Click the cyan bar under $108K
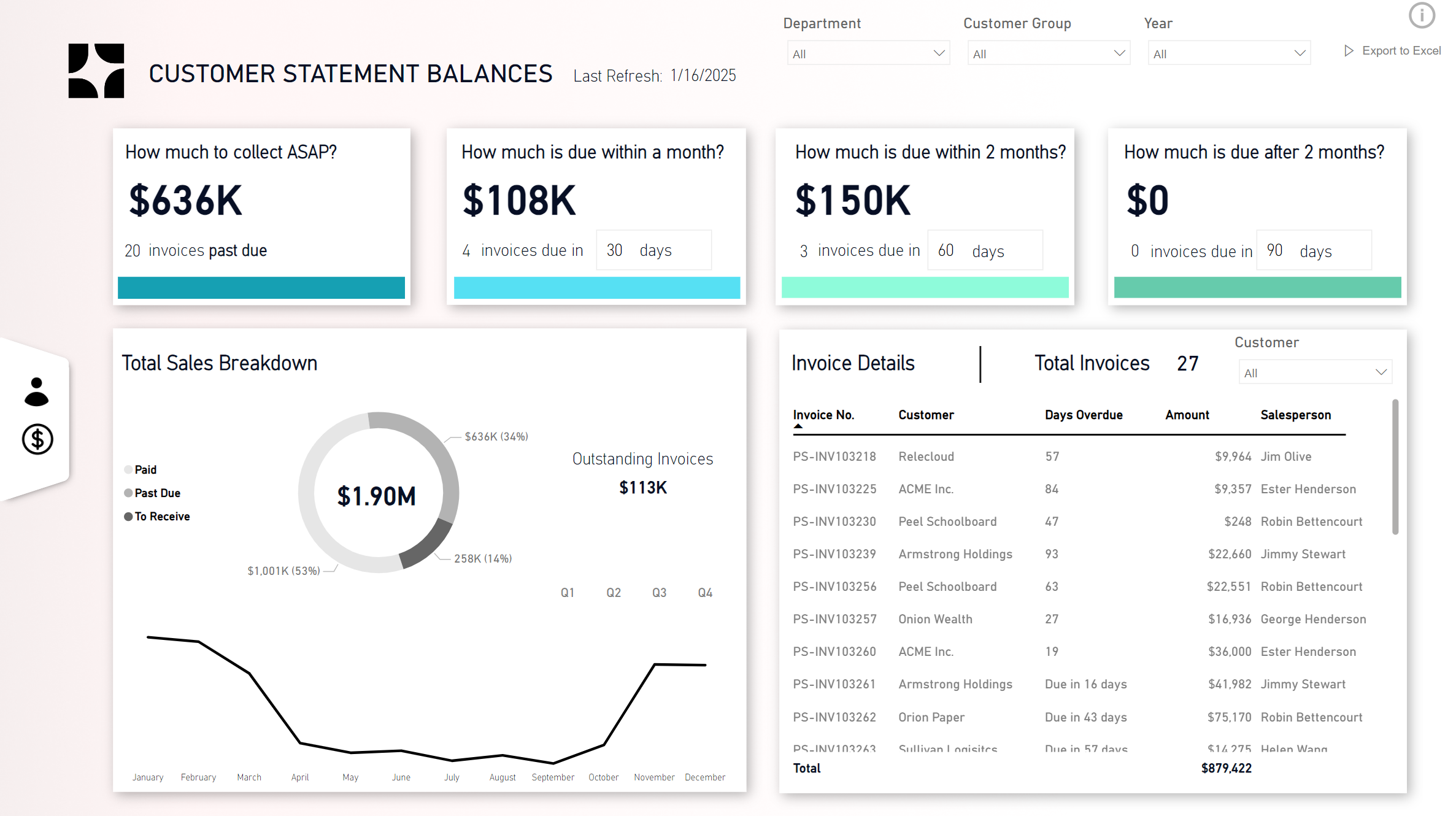This screenshot has height=816, width=1456. pyautogui.click(x=597, y=288)
